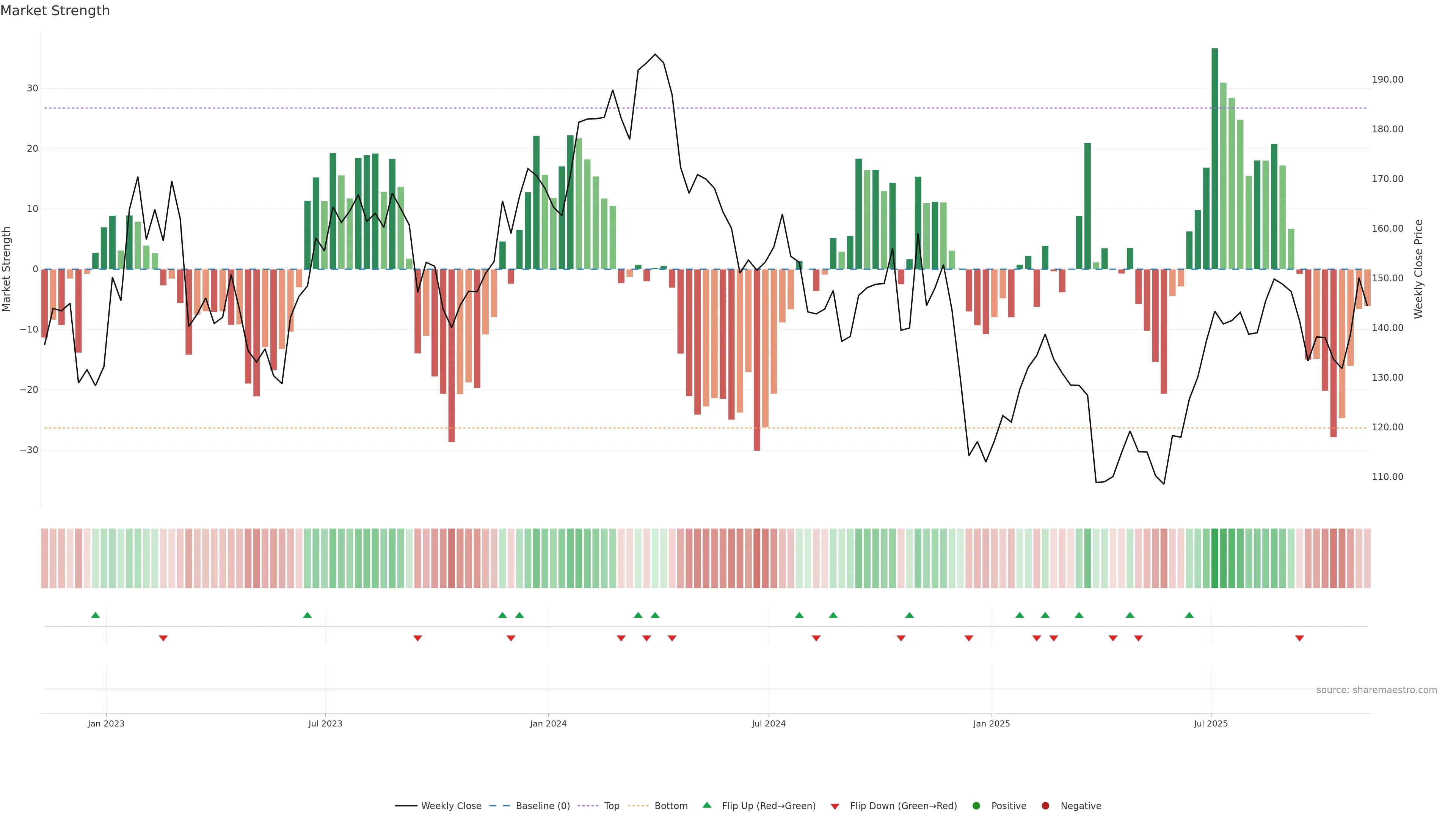Click the Market Strength chart title
Screen dimensions: 1456x819
click(x=55, y=11)
